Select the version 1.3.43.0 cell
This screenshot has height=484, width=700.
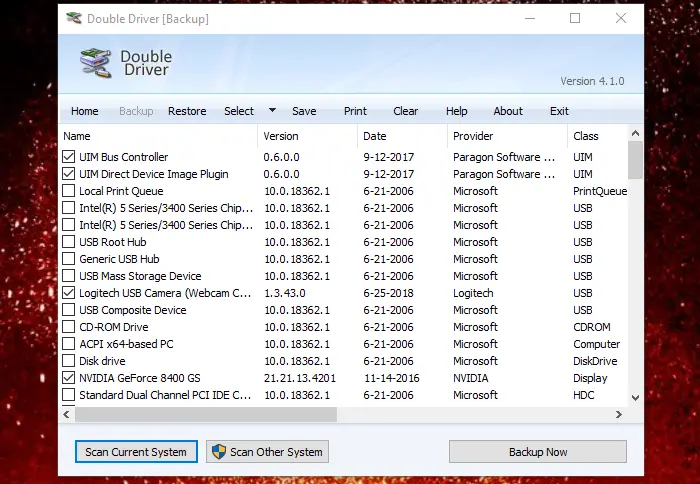(285, 293)
